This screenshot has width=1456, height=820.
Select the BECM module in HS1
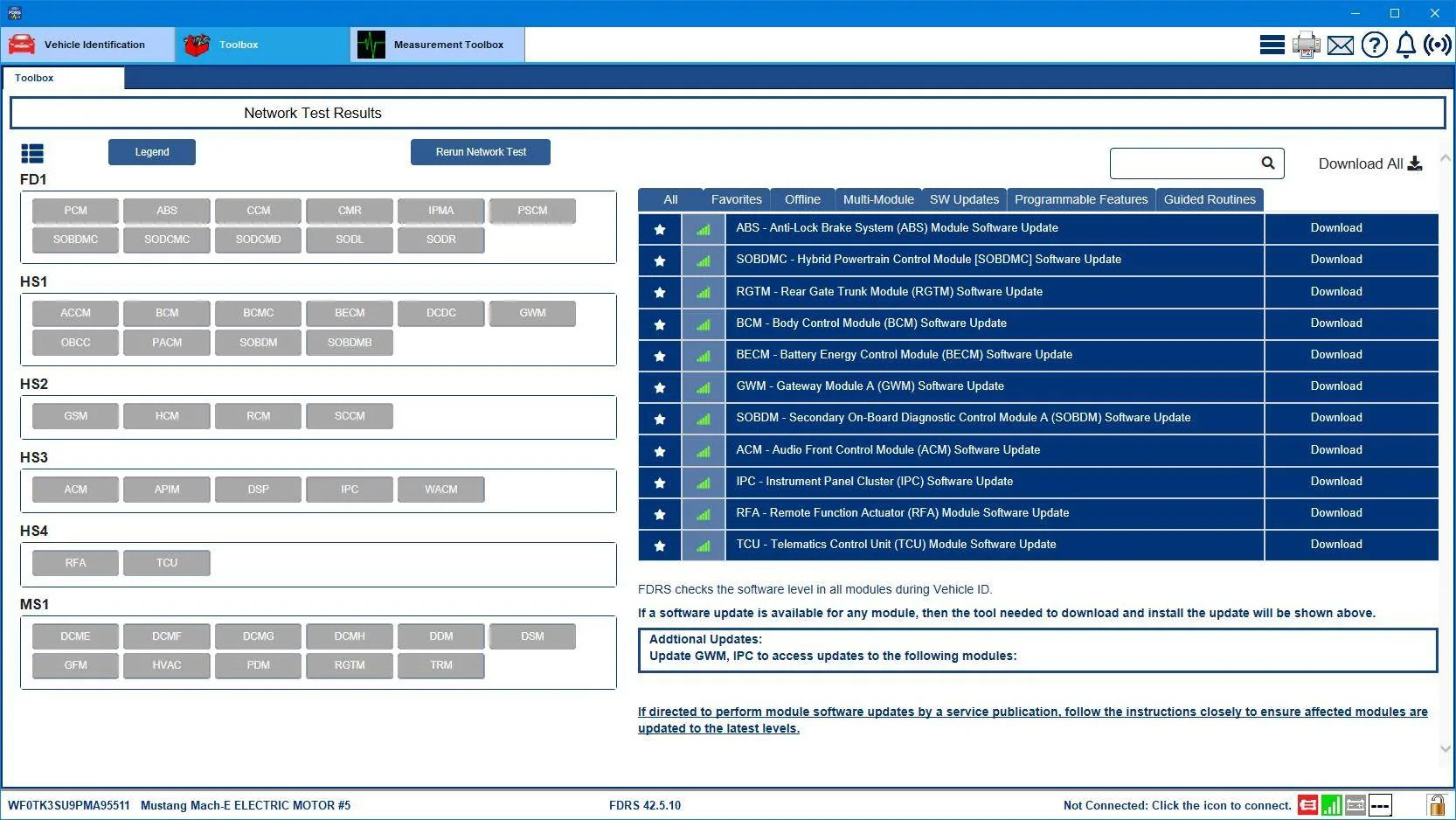pyautogui.click(x=350, y=313)
